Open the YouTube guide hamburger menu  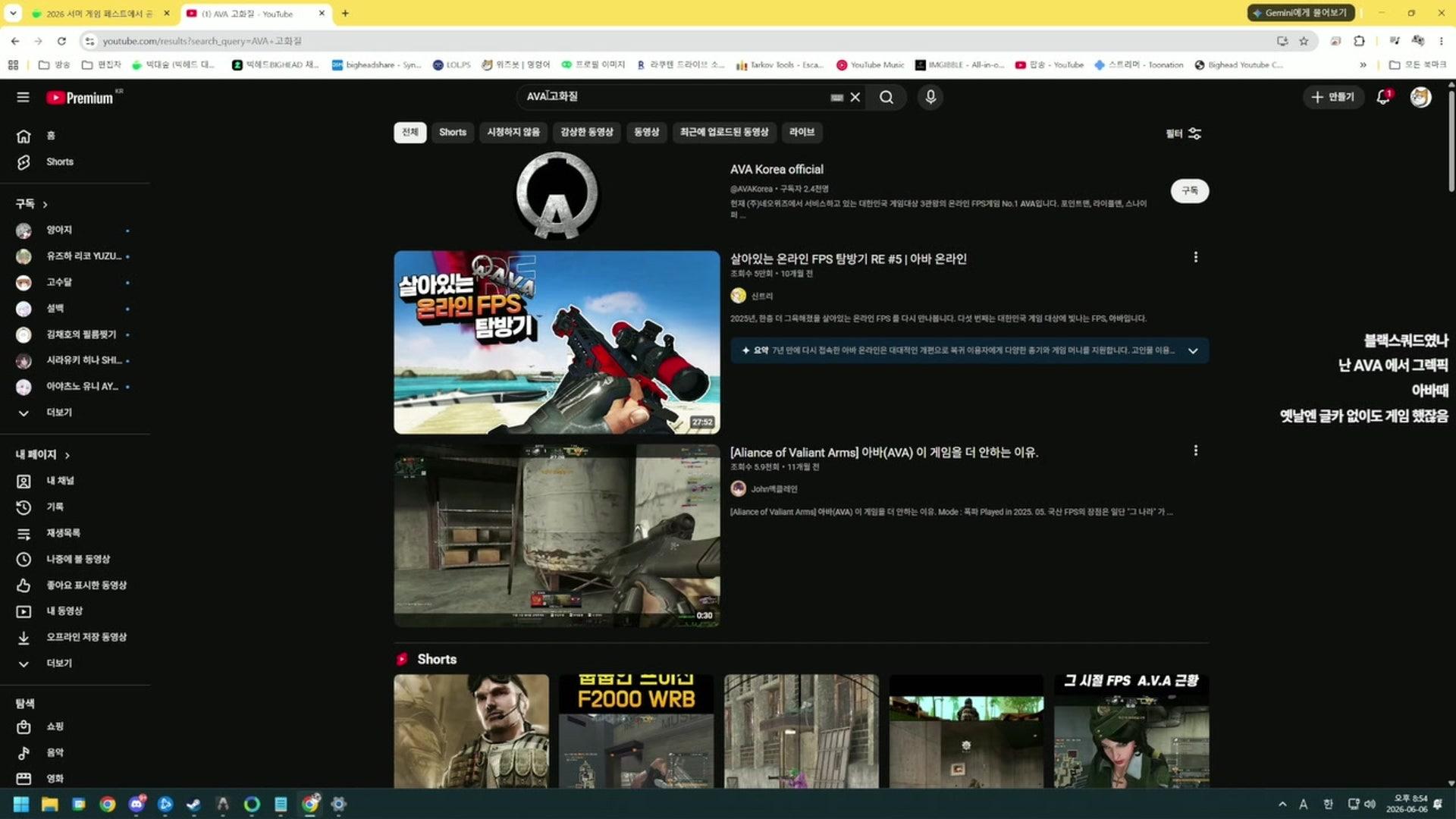click(23, 97)
